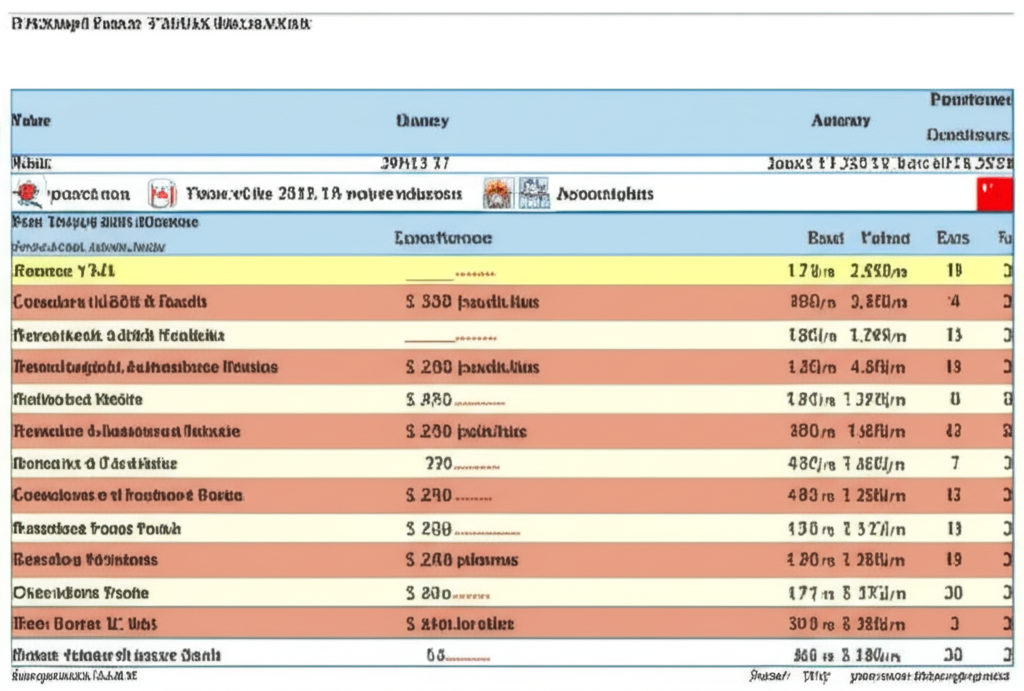Click the third column header in top blue bar

pos(840,120)
